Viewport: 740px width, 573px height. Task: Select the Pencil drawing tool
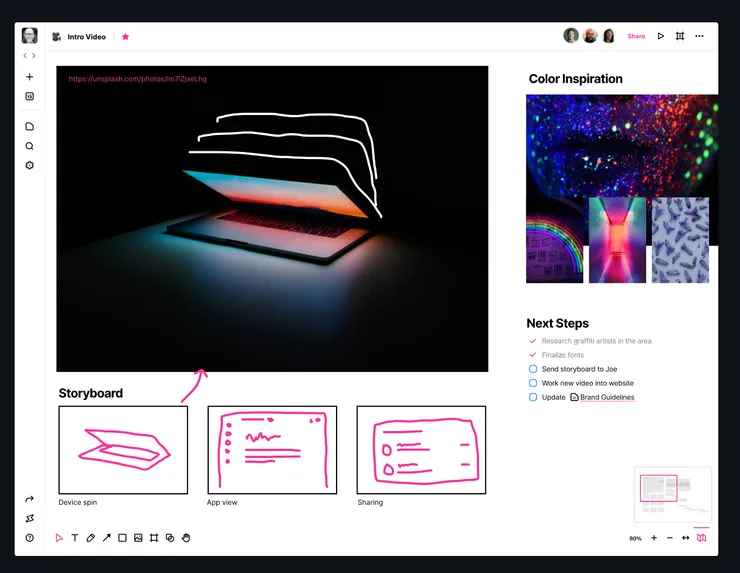[91, 538]
